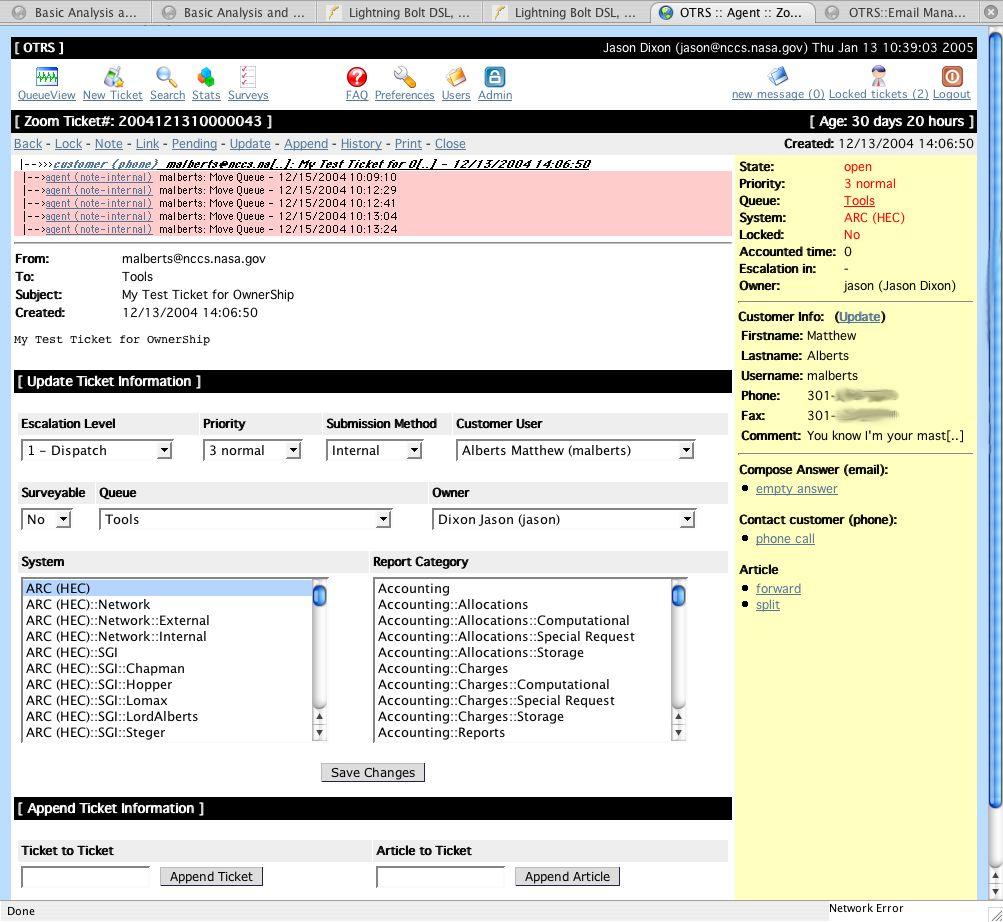
Task: Click the empty answer link
Action: [796, 489]
